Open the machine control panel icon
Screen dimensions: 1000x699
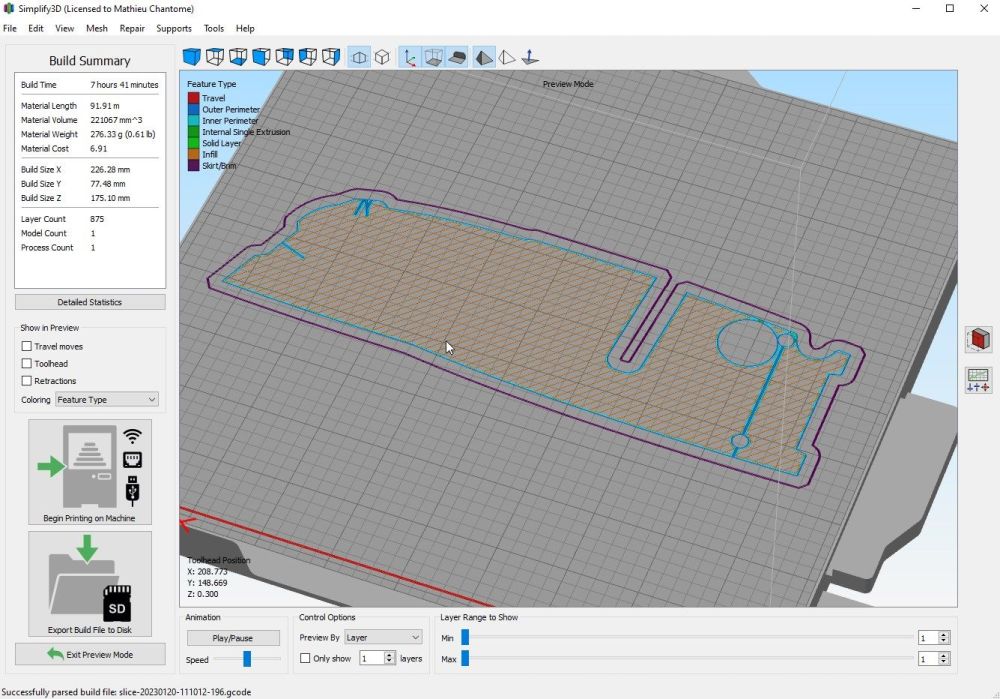pos(978,380)
